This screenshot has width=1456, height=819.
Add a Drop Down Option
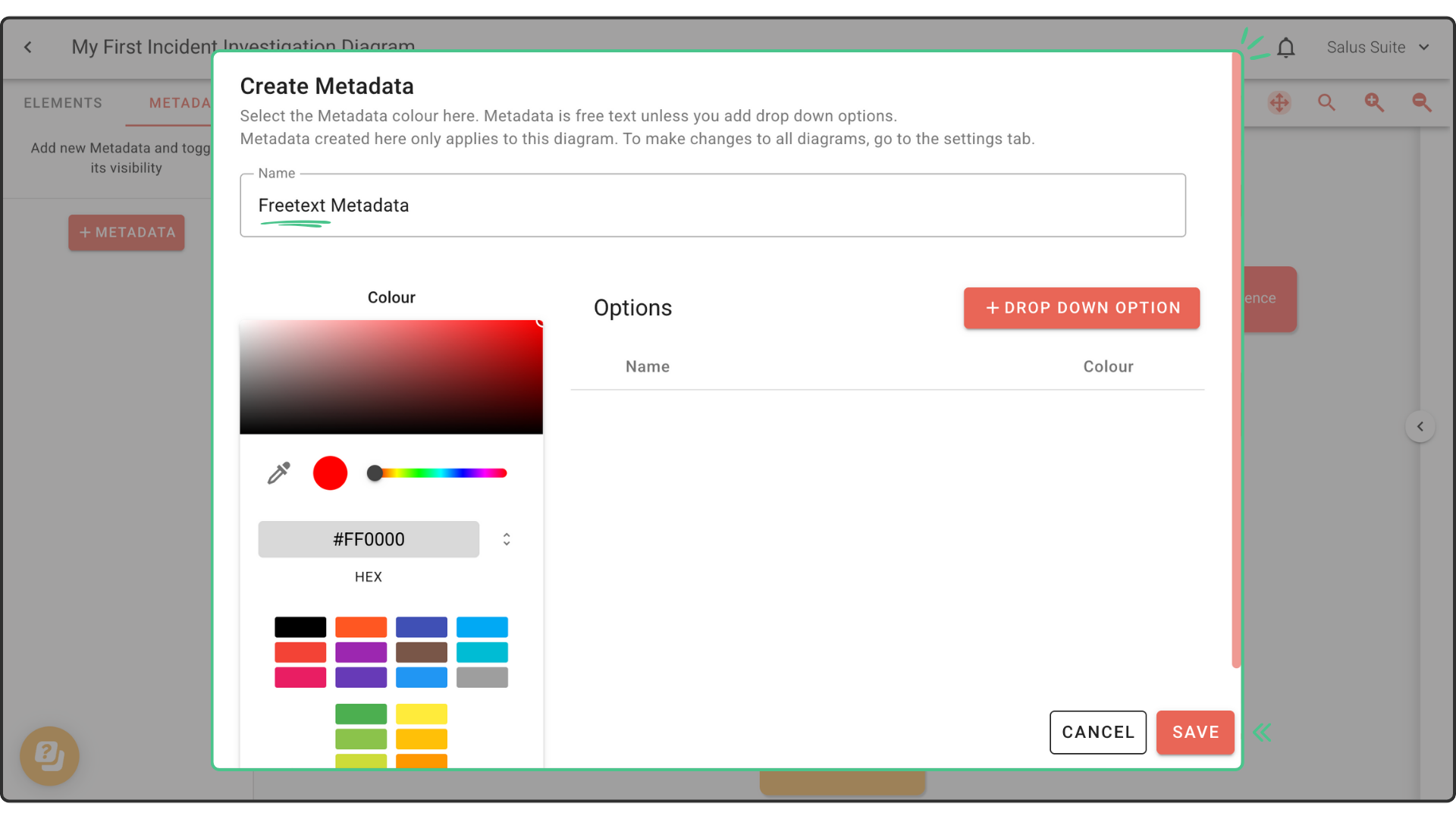1081,308
